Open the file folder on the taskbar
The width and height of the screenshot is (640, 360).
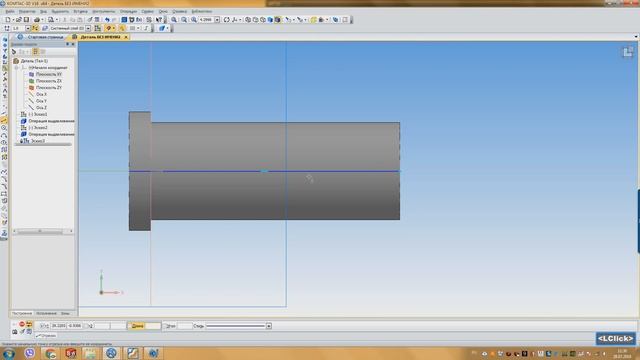coord(91,353)
